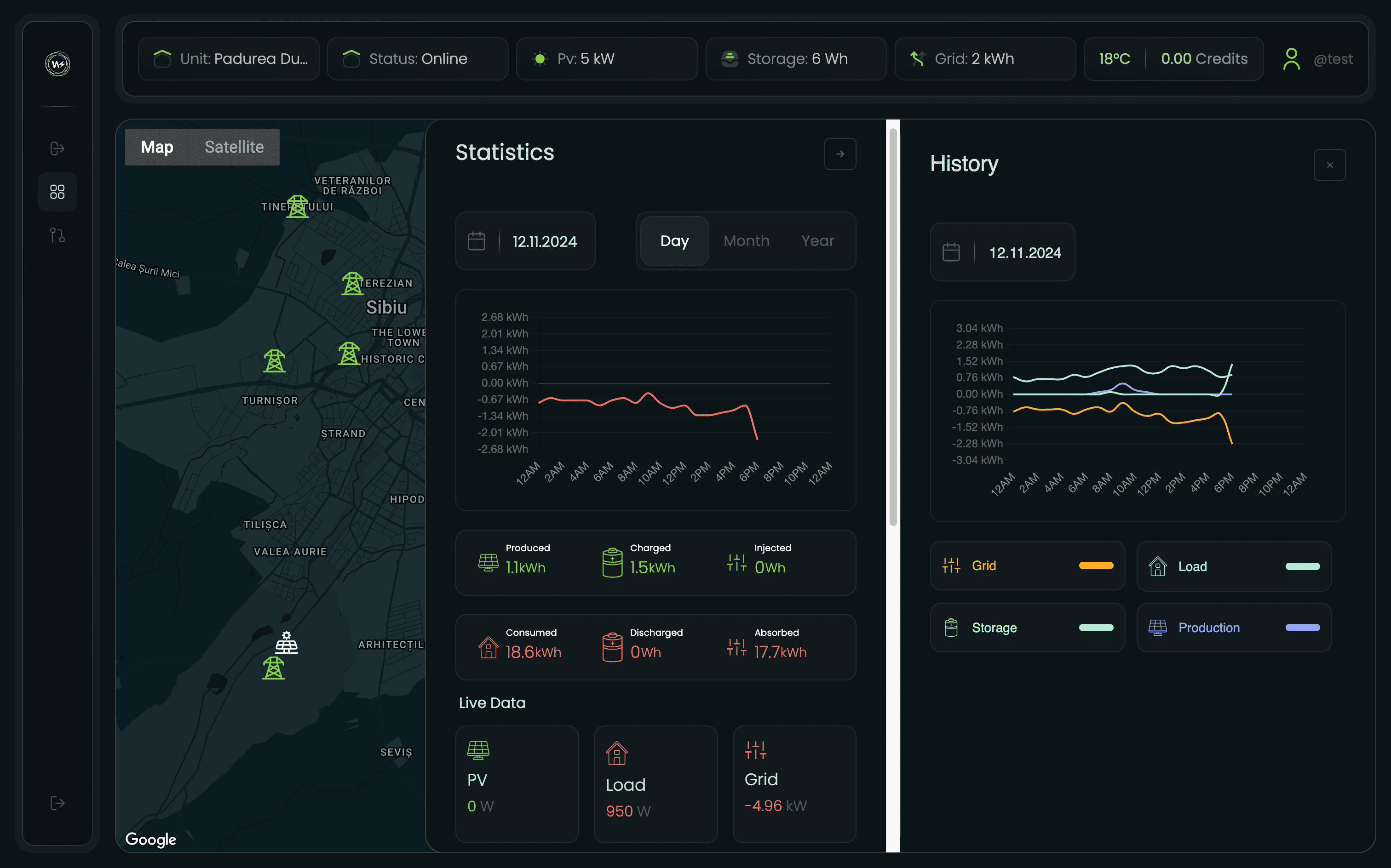Click the dashboard grid icon in sidebar
Screen dimensions: 1391x868
pos(57,192)
